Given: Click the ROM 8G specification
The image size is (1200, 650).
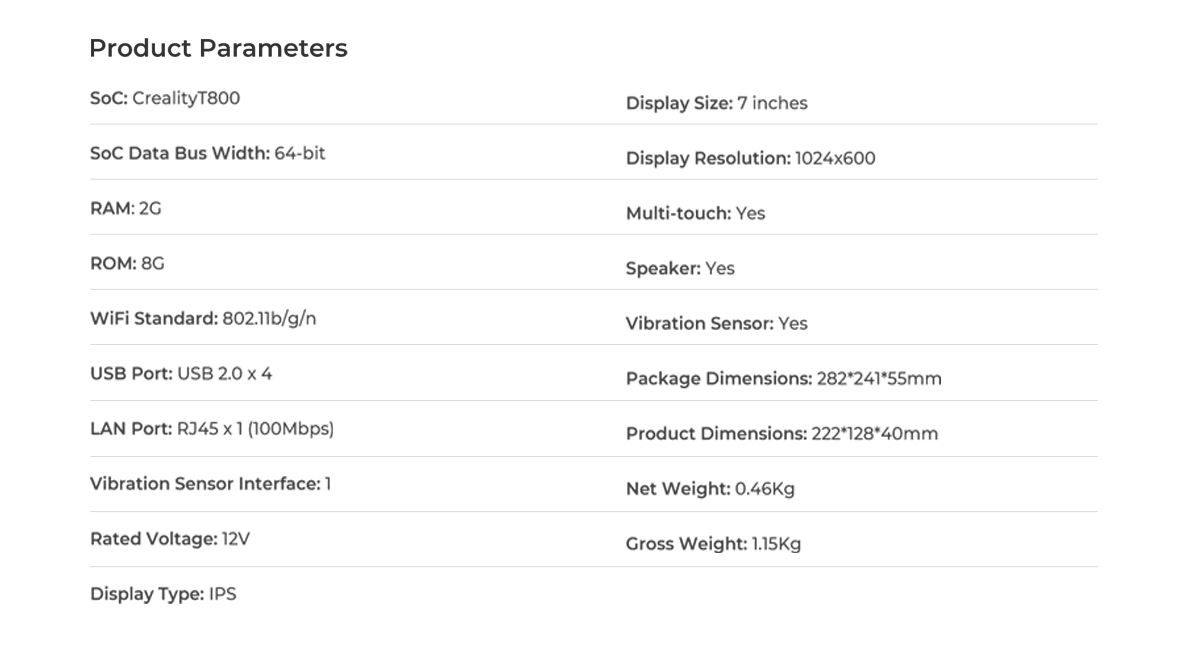Looking at the screenshot, I should [x=127, y=264].
